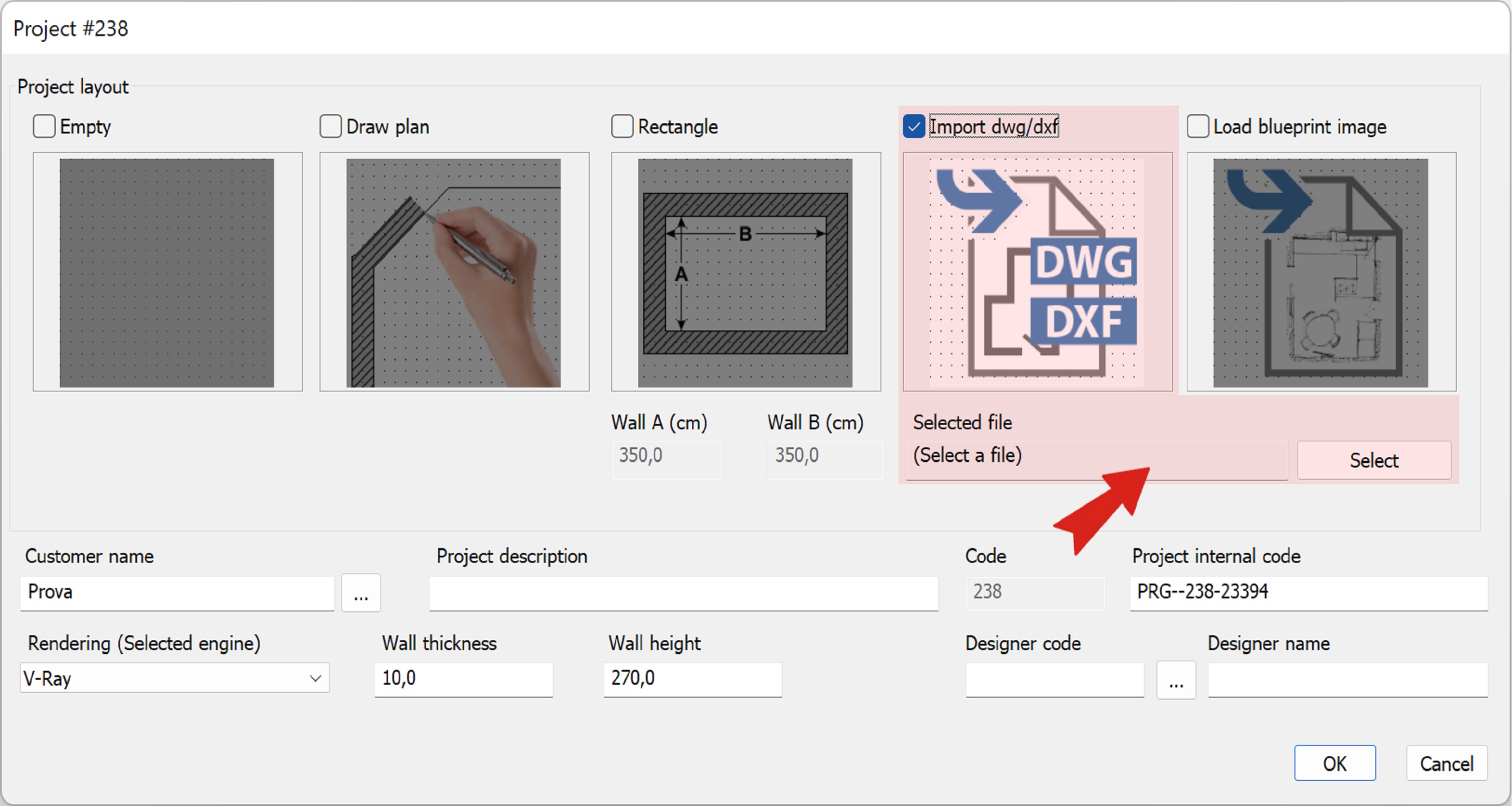Click the Wall B (cm) field
Image resolution: width=1512 pixels, height=807 pixels.
pos(825,459)
